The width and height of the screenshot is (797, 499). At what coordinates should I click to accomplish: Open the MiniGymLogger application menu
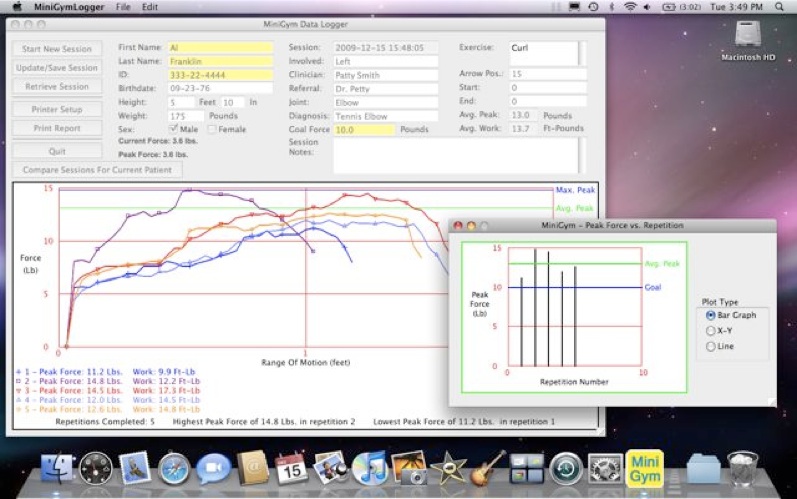[x=69, y=7]
